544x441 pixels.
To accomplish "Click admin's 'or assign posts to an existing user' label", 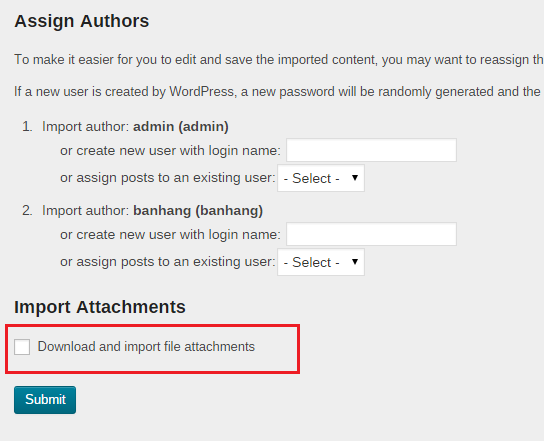I will click(168, 178).
